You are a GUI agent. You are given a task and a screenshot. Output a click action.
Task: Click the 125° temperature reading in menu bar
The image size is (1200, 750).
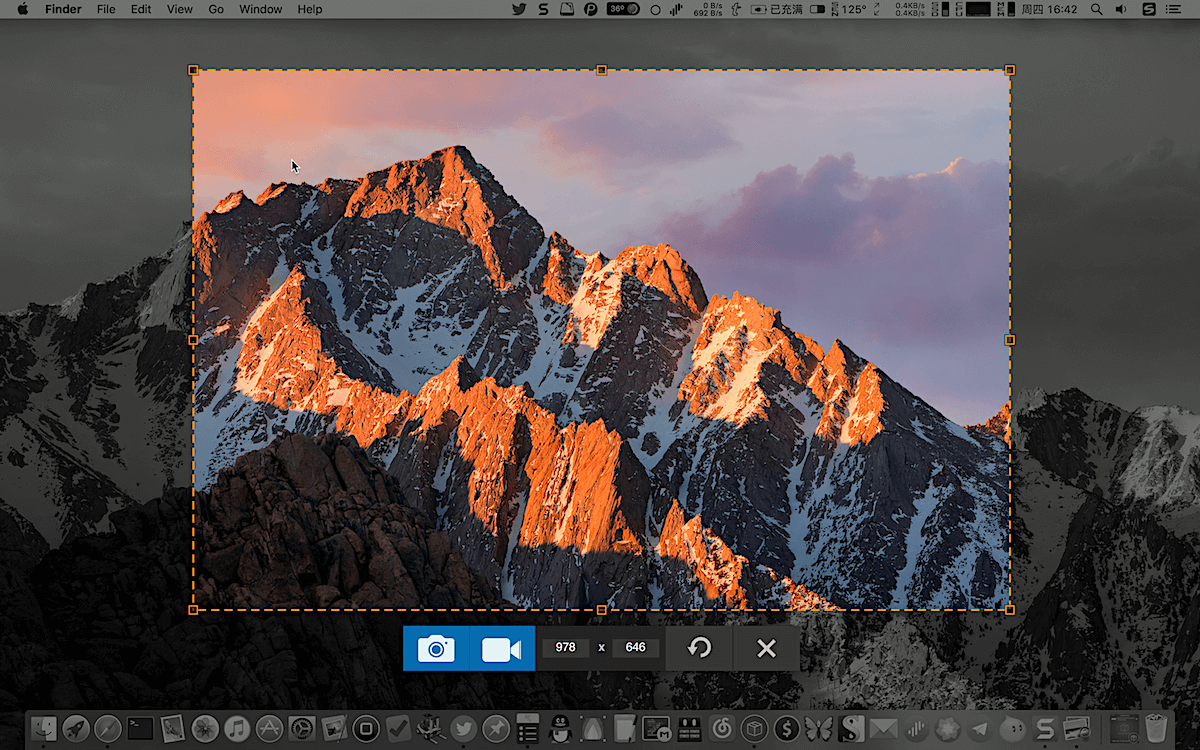click(853, 9)
